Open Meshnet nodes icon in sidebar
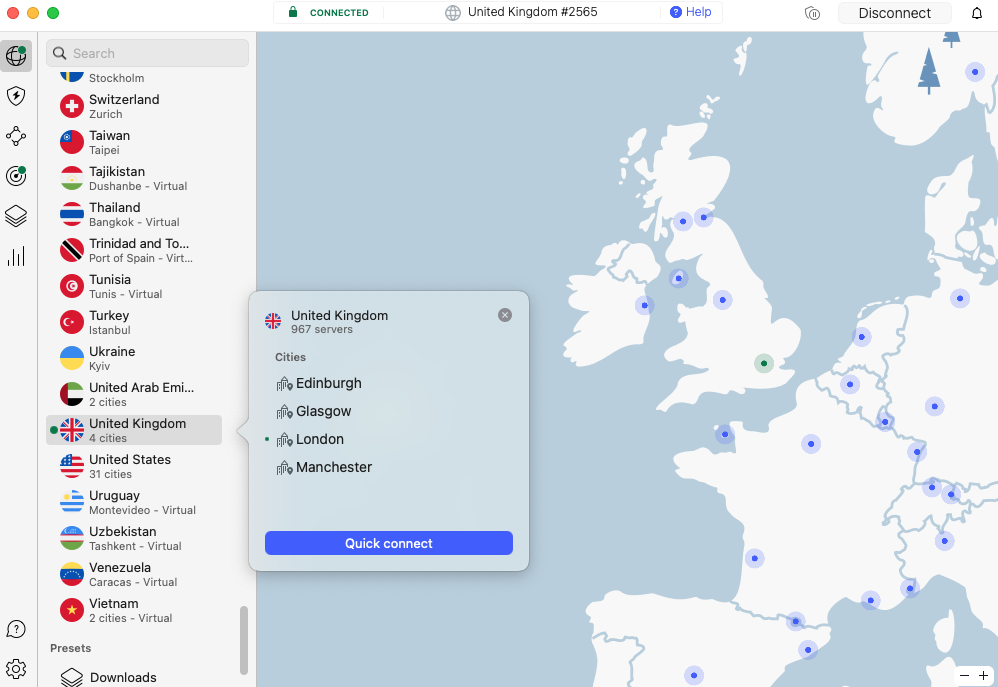The height and width of the screenshot is (687, 998). click(x=16, y=136)
